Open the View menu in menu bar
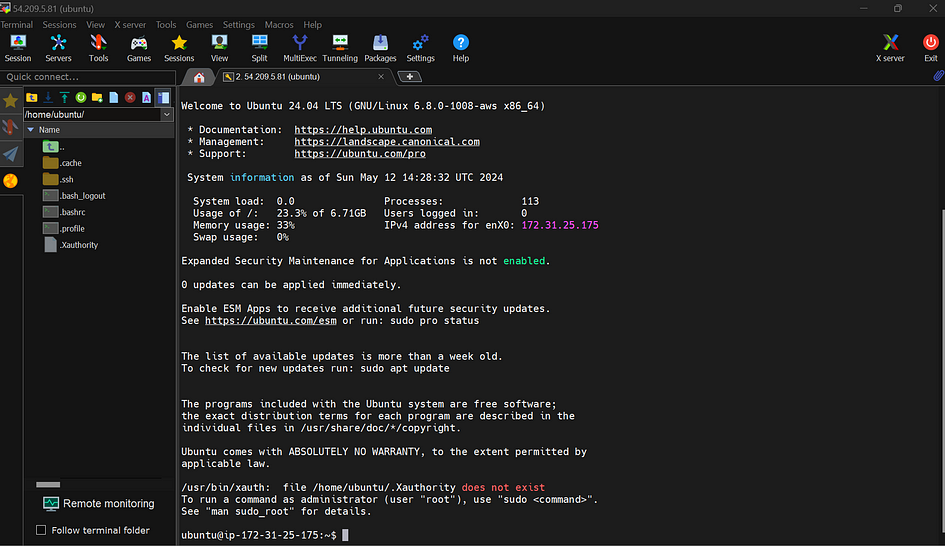This screenshot has width=945, height=546. [x=95, y=25]
